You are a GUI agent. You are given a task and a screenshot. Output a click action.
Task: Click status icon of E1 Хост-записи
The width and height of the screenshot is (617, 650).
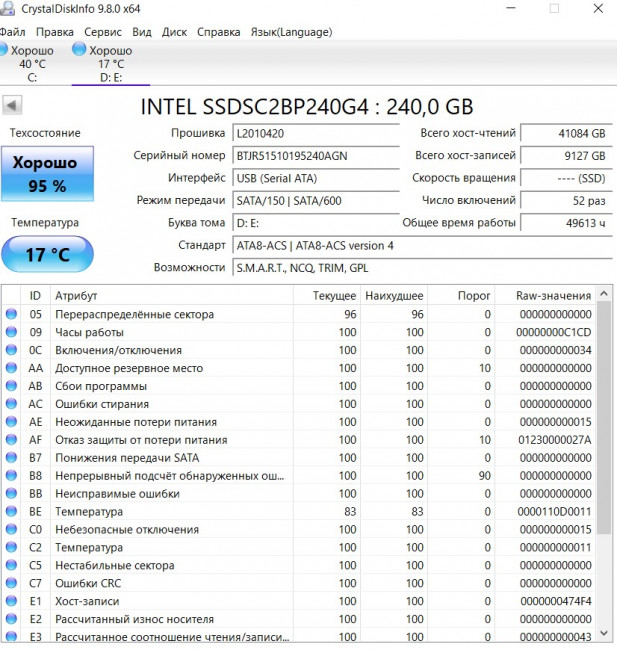click(11, 601)
